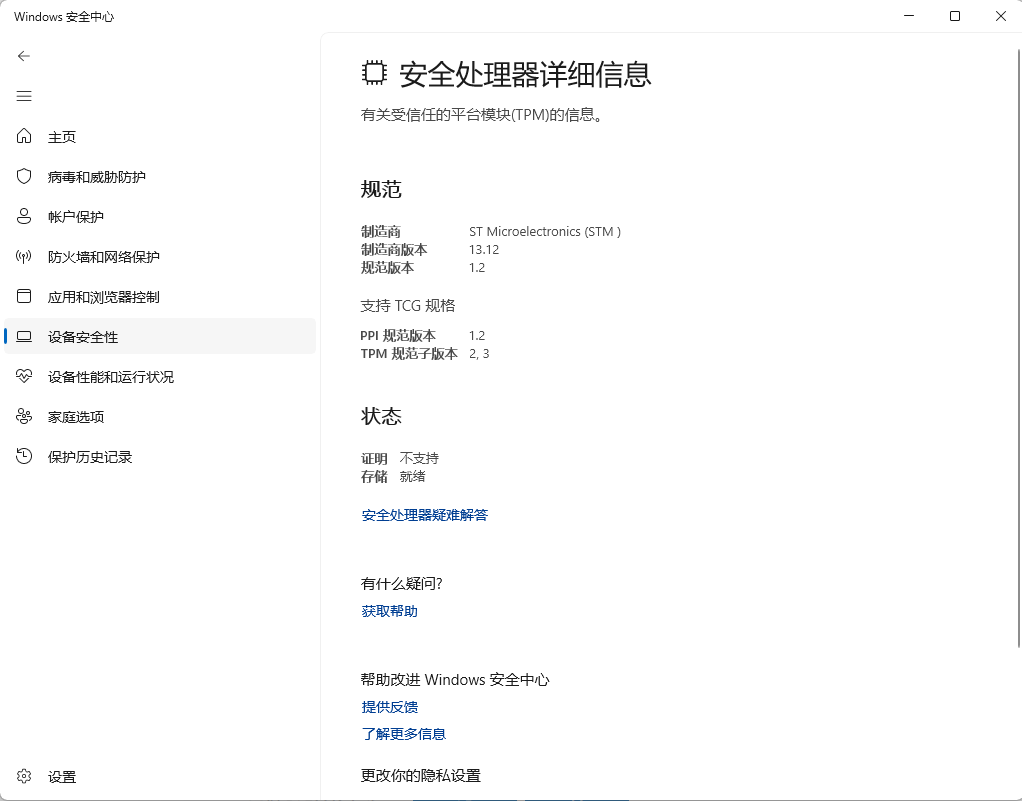Close the Windows 安全中心 window

(1000, 16)
